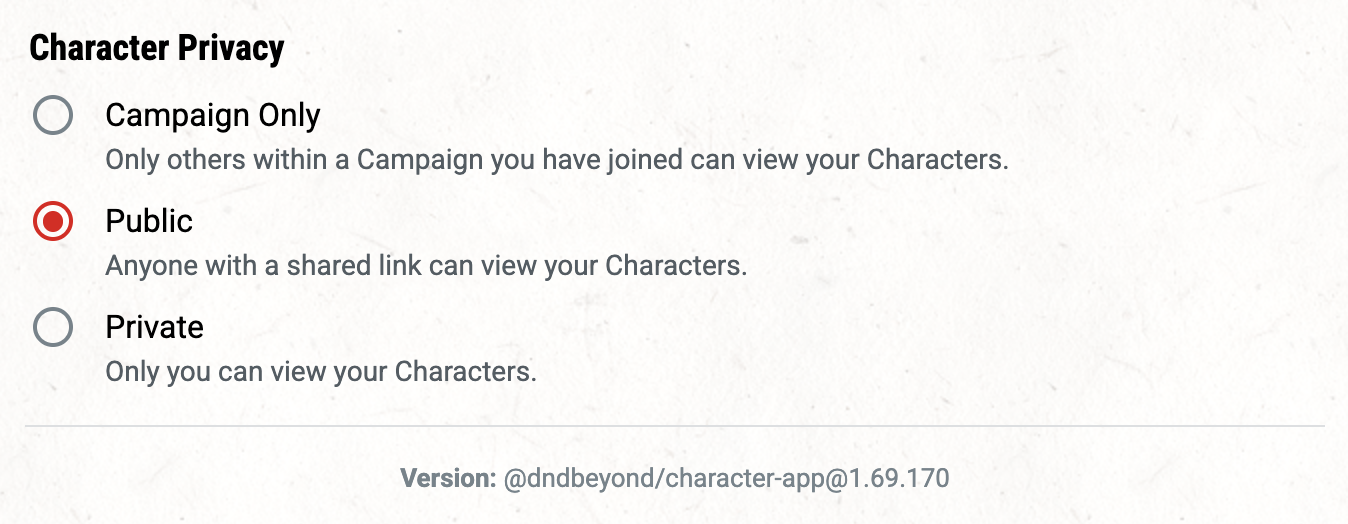Select the Campaign Only radio button

[x=53, y=115]
